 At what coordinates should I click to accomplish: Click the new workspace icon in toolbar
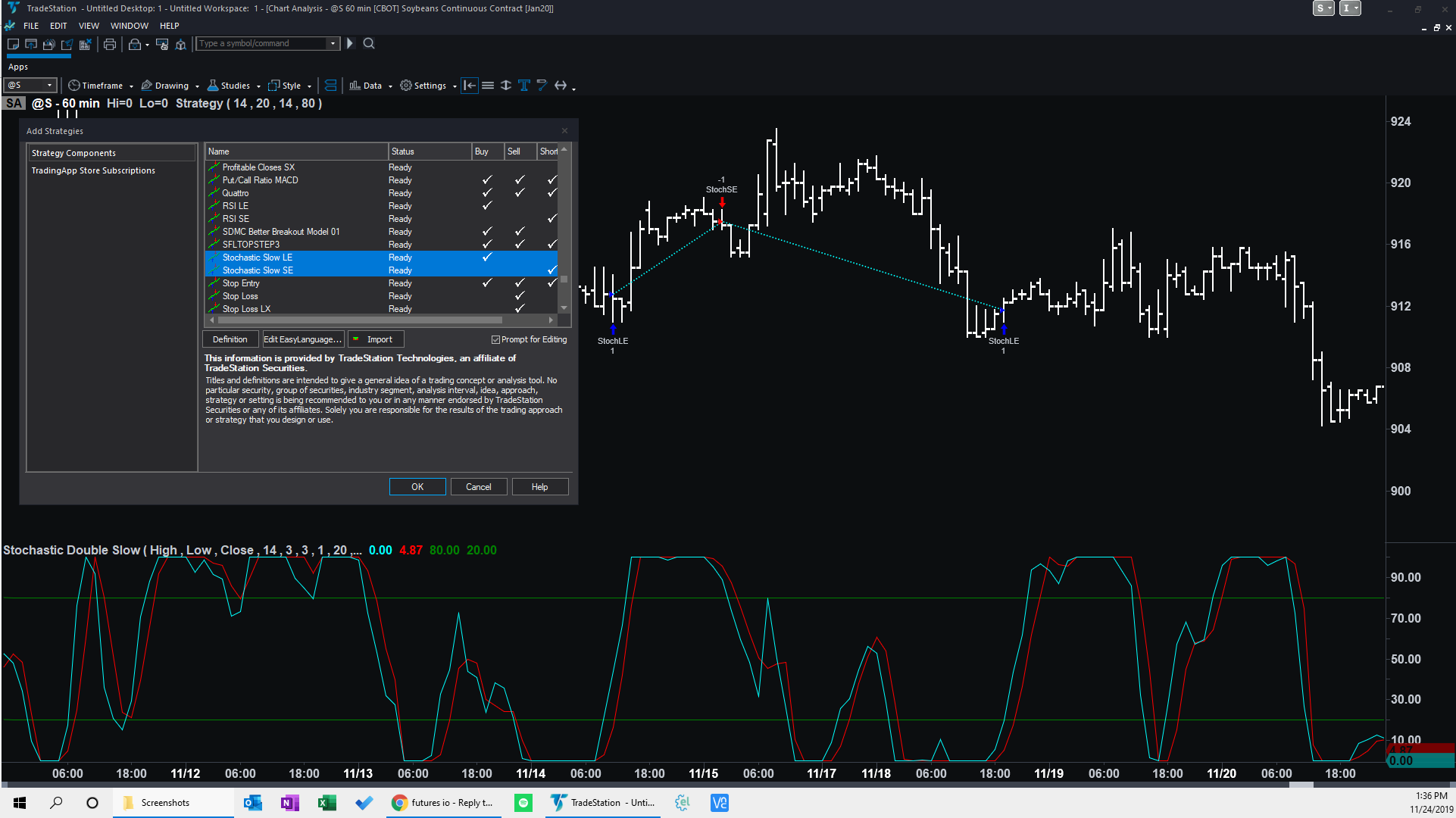pyautogui.click(x=13, y=44)
